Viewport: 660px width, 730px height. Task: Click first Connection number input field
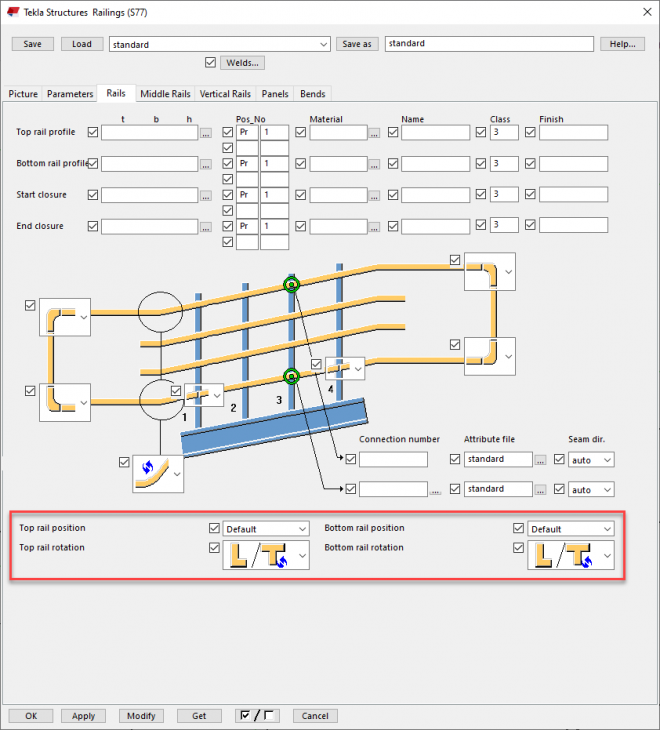[393, 460]
